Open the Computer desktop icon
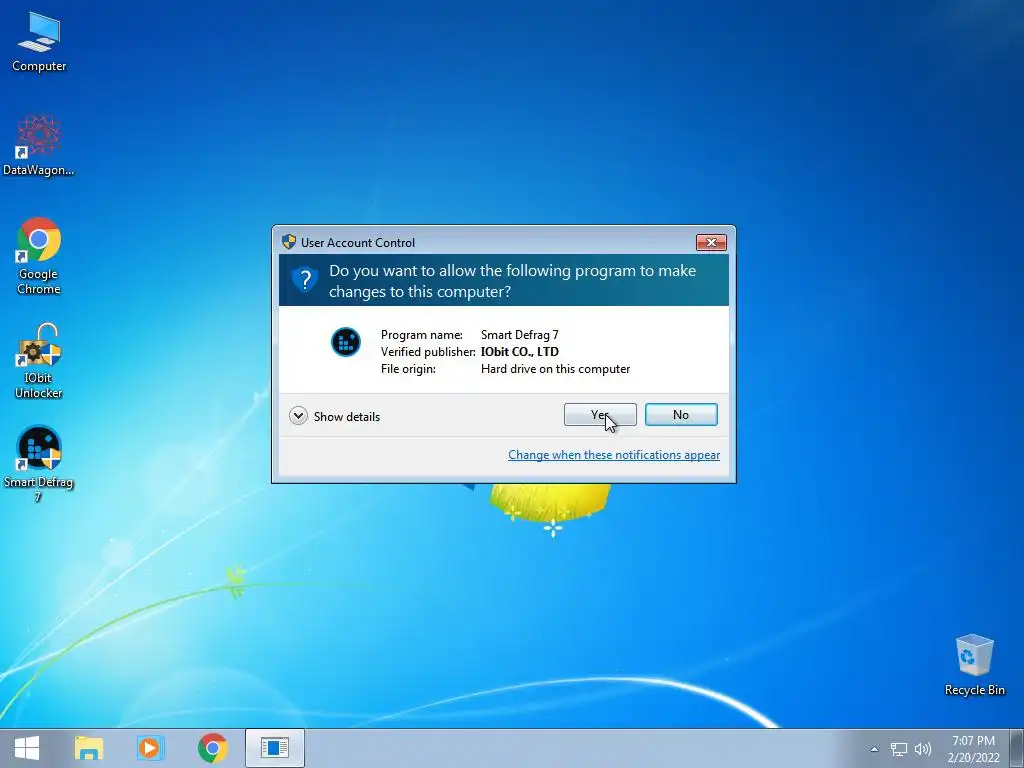The height and width of the screenshot is (768, 1024). click(39, 42)
